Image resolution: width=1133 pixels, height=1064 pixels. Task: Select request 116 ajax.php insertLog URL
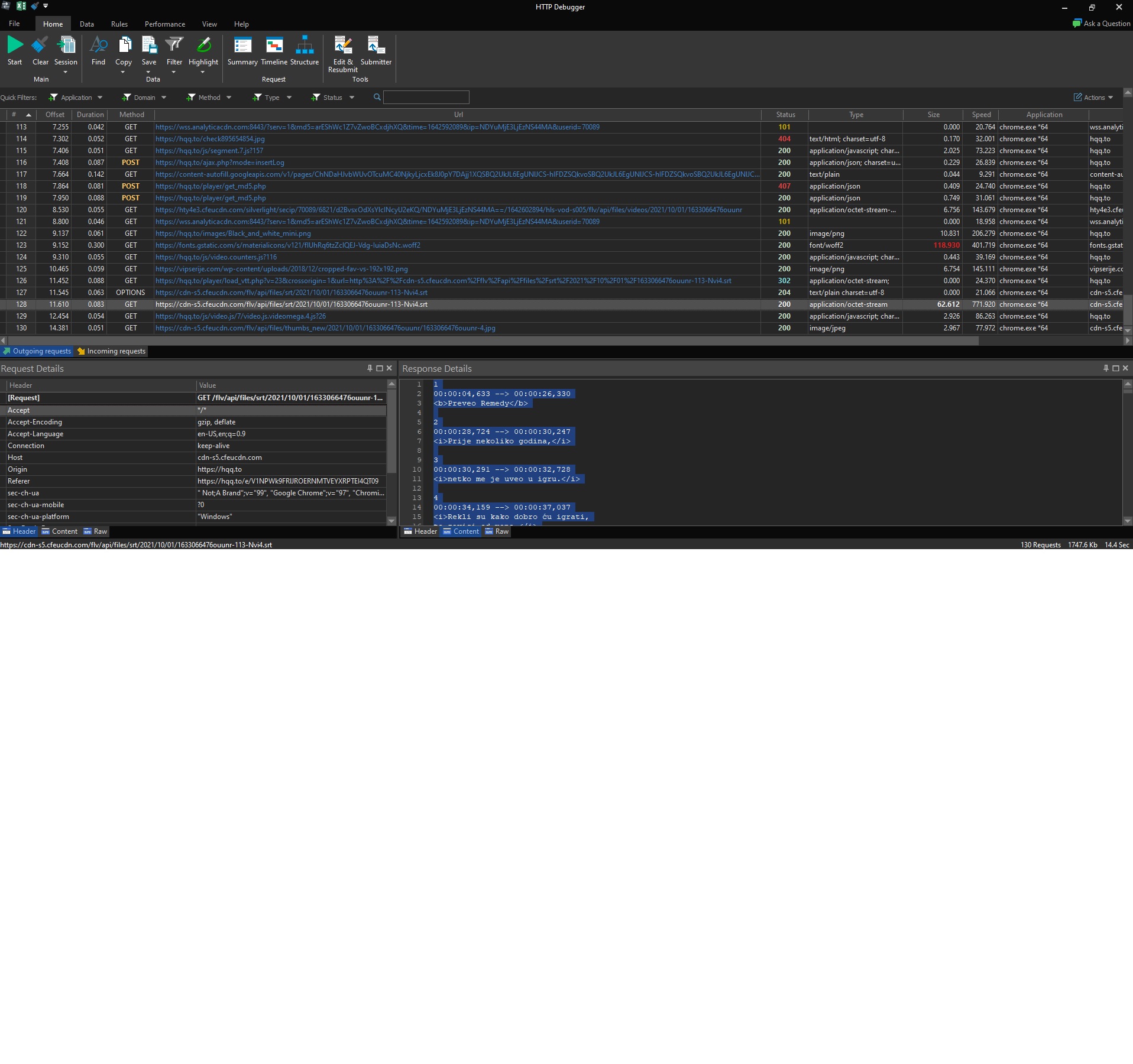click(220, 163)
